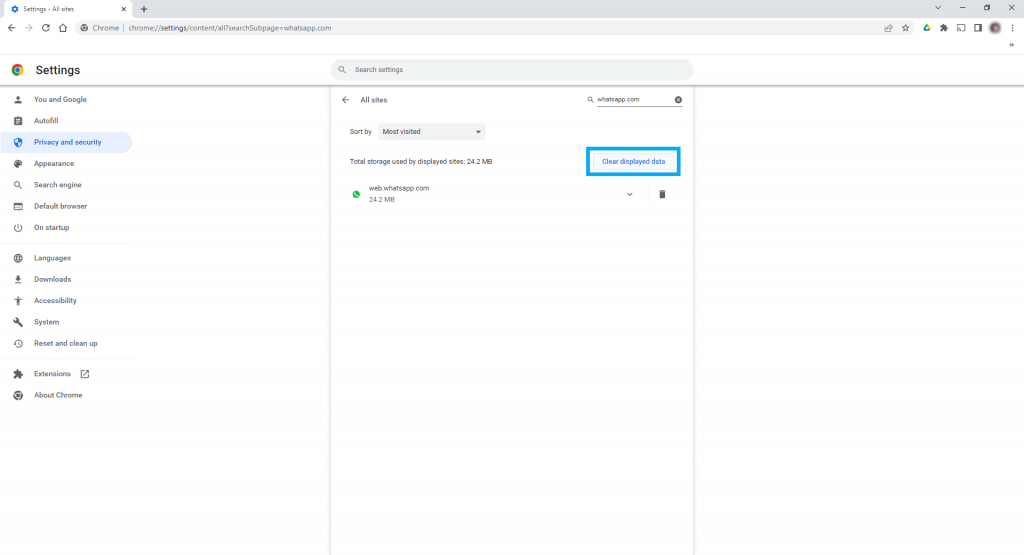Click the Clear displayed data button
The height and width of the screenshot is (555, 1024).
(x=633, y=161)
